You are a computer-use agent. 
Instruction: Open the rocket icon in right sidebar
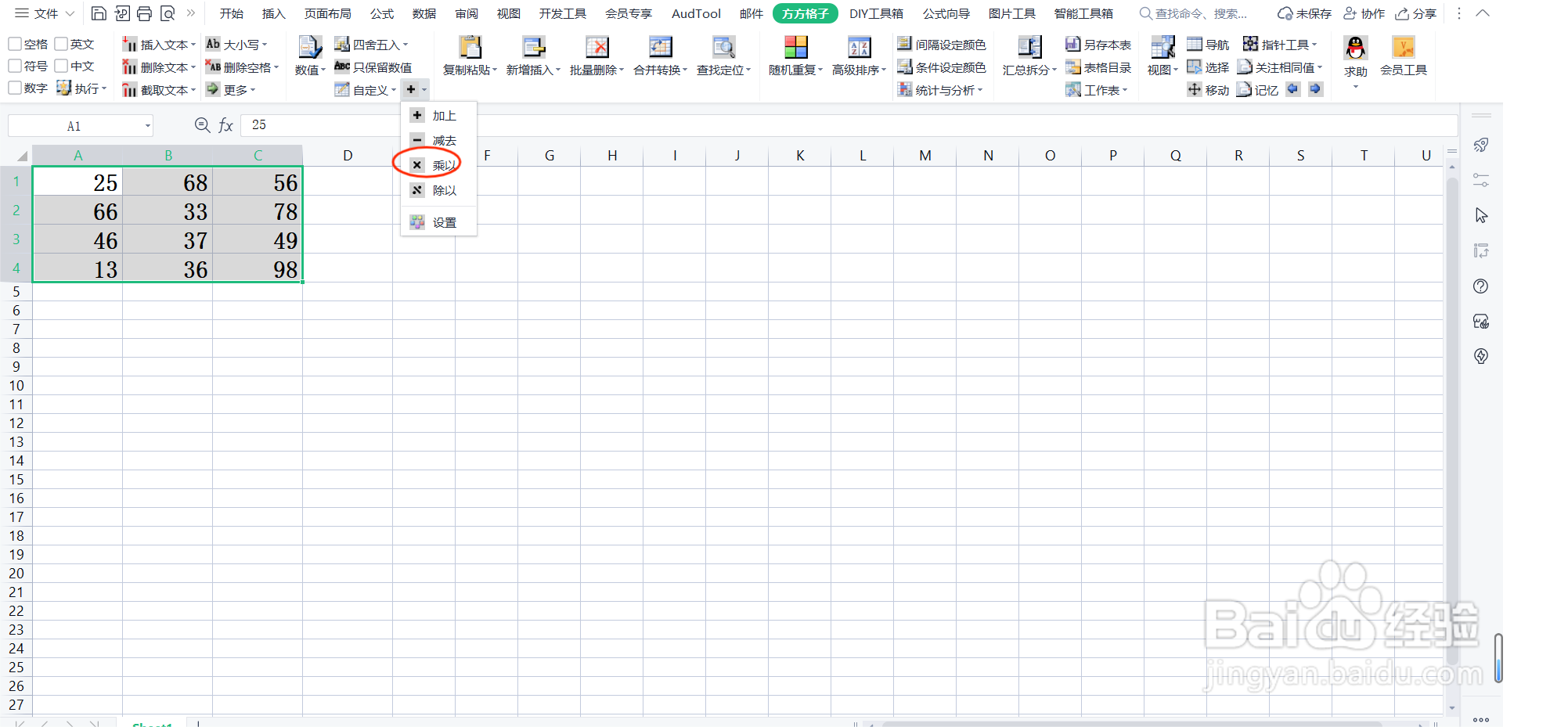[1480, 145]
